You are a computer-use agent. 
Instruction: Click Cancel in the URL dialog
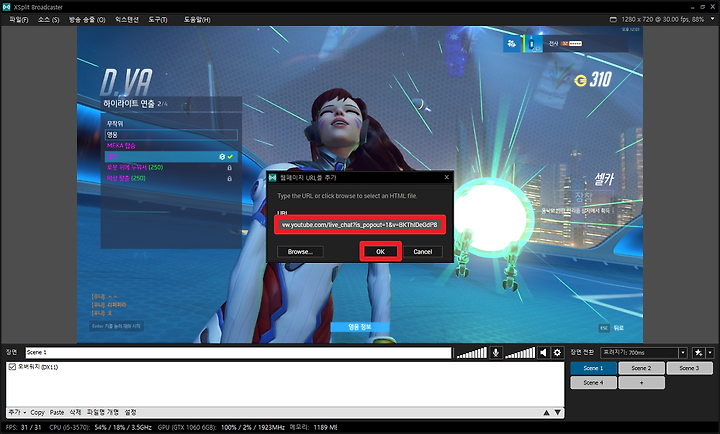(x=422, y=252)
